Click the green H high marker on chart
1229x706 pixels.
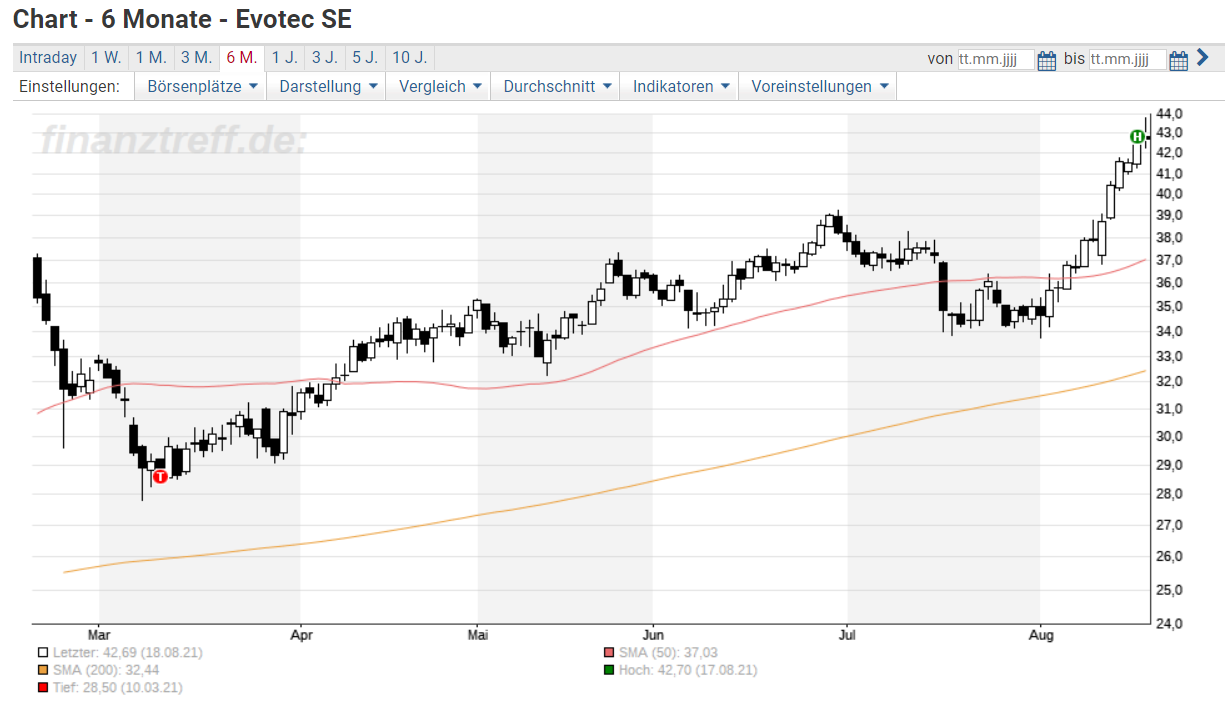tap(1137, 137)
